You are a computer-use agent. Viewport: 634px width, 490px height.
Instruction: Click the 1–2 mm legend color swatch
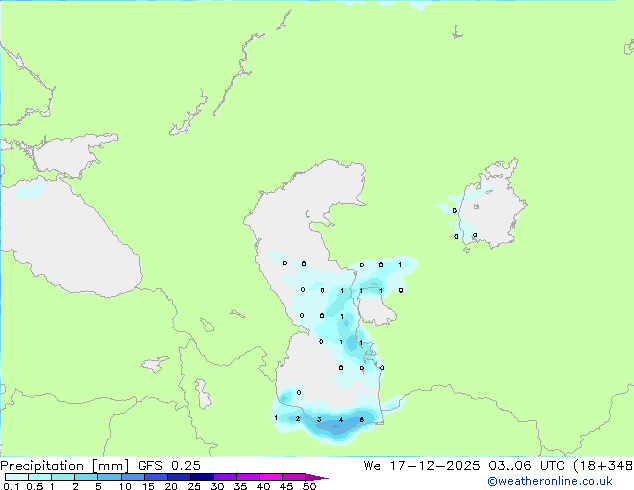click(63, 477)
